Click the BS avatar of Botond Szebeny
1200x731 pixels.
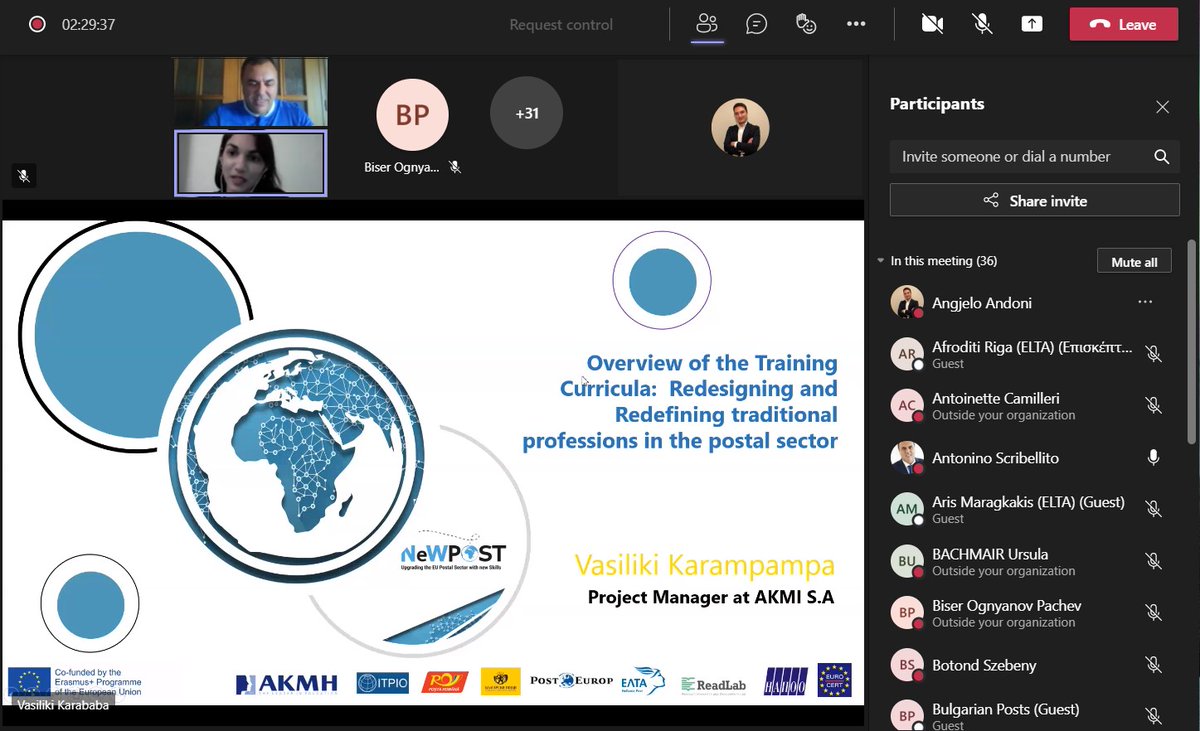coord(907,664)
